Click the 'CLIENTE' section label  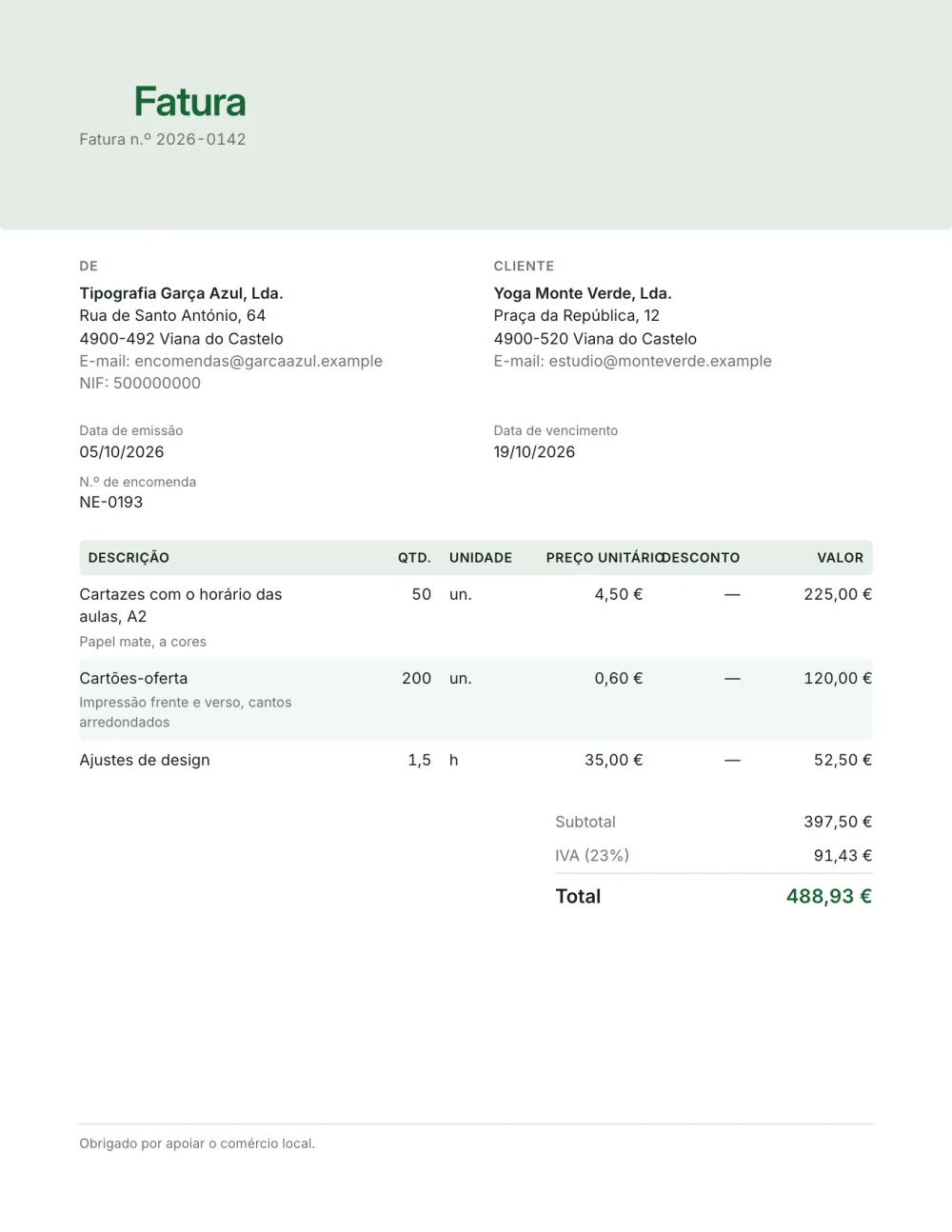coord(524,266)
